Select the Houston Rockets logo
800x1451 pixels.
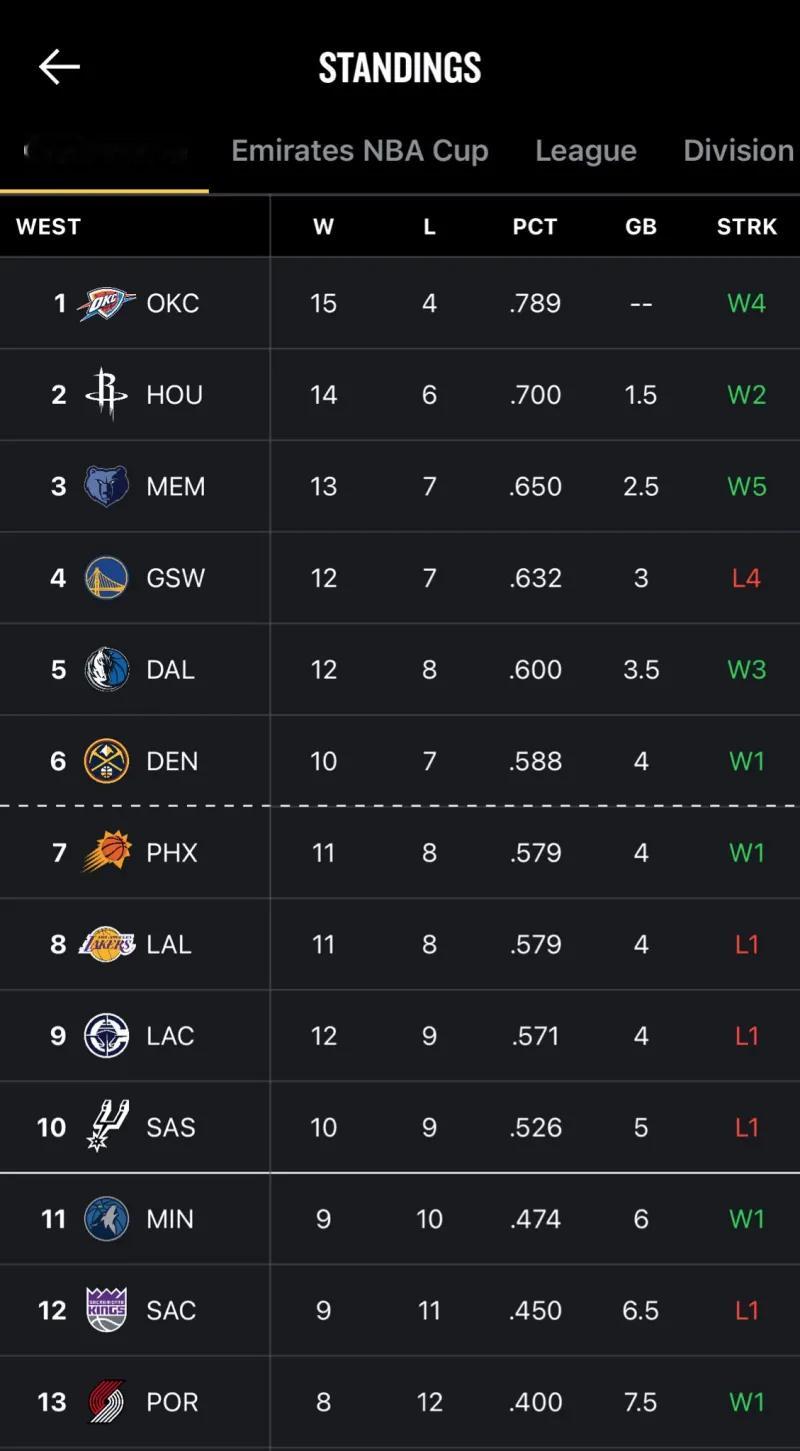107,394
